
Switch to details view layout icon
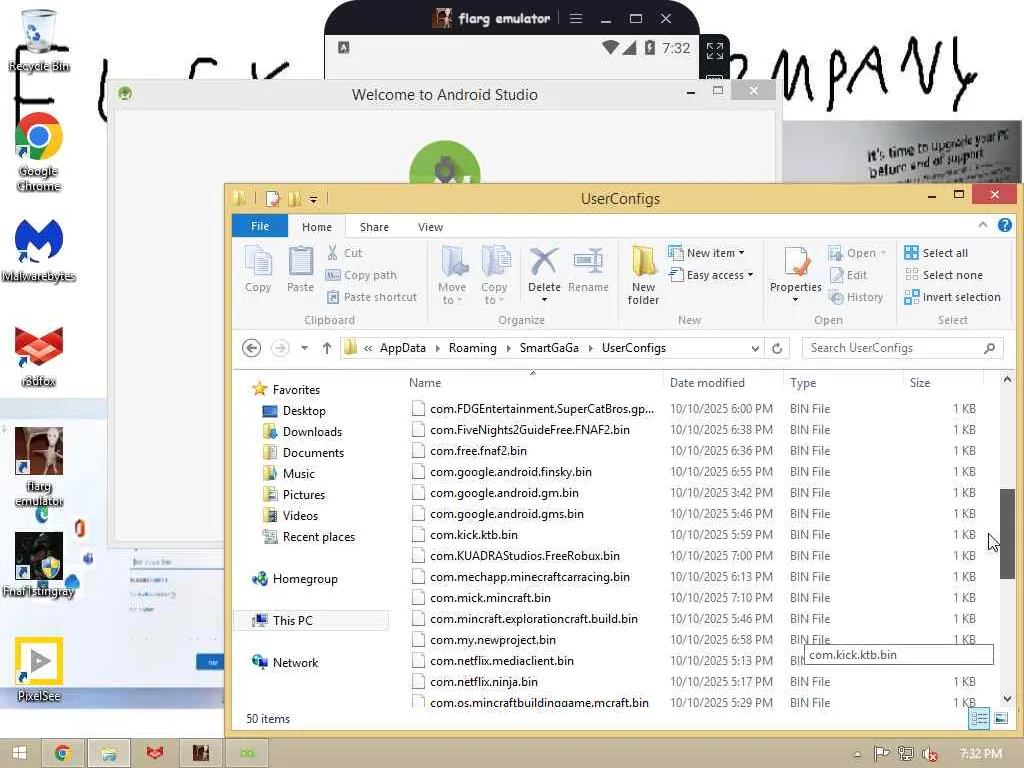click(x=979, y=719)
